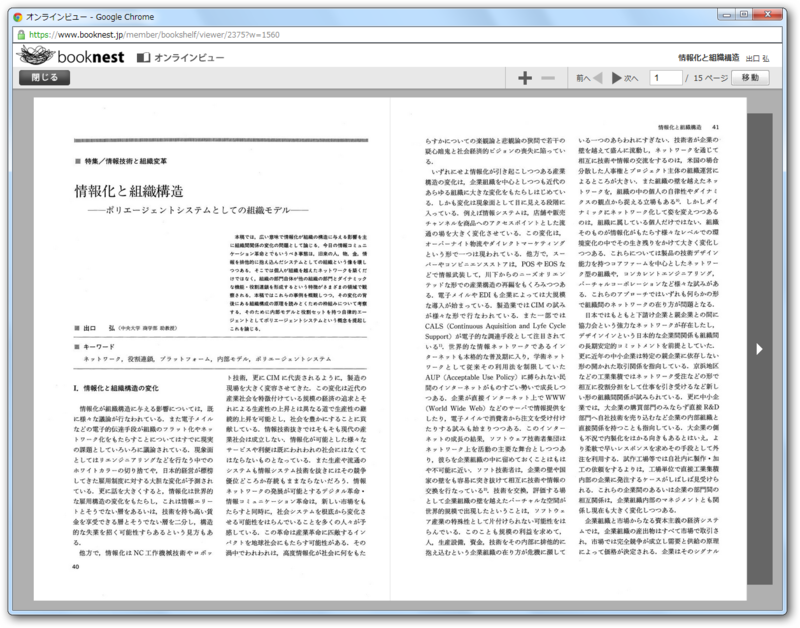Click the left page of the document
The image size is (800, 628).
point(212,349)
